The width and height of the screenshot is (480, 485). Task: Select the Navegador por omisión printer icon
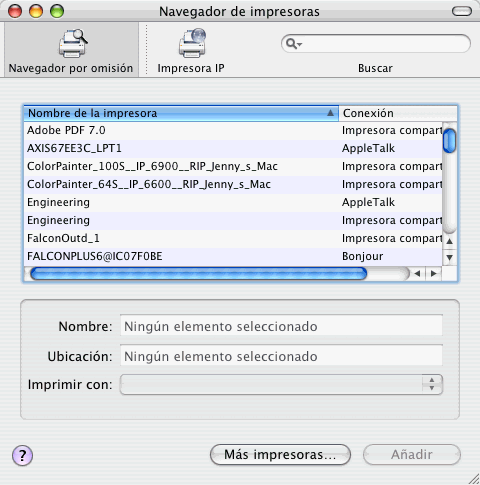pyautogui.click(x=73, y=43)
